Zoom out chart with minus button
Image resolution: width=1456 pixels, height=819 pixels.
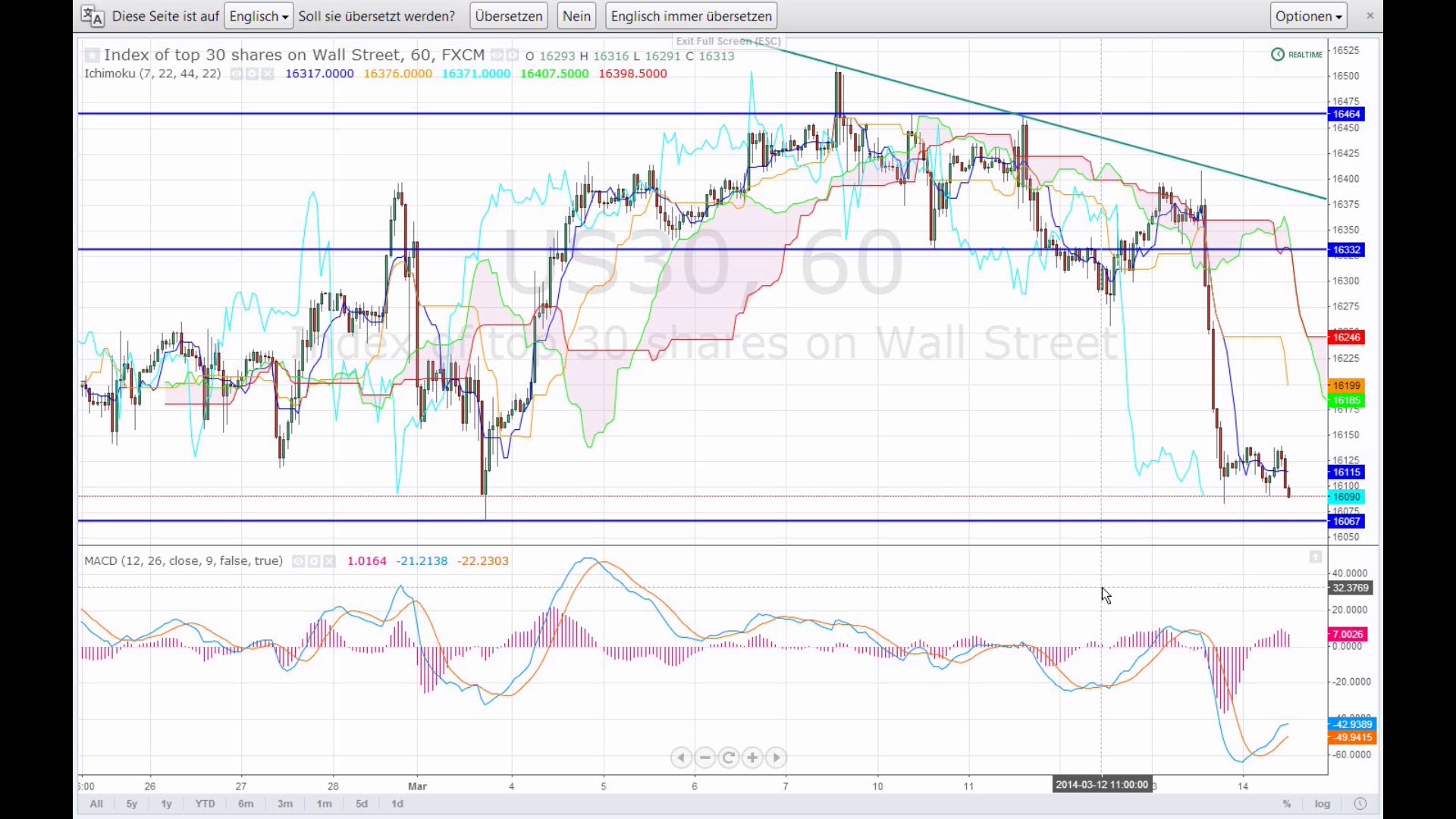[x=705, y=758]
